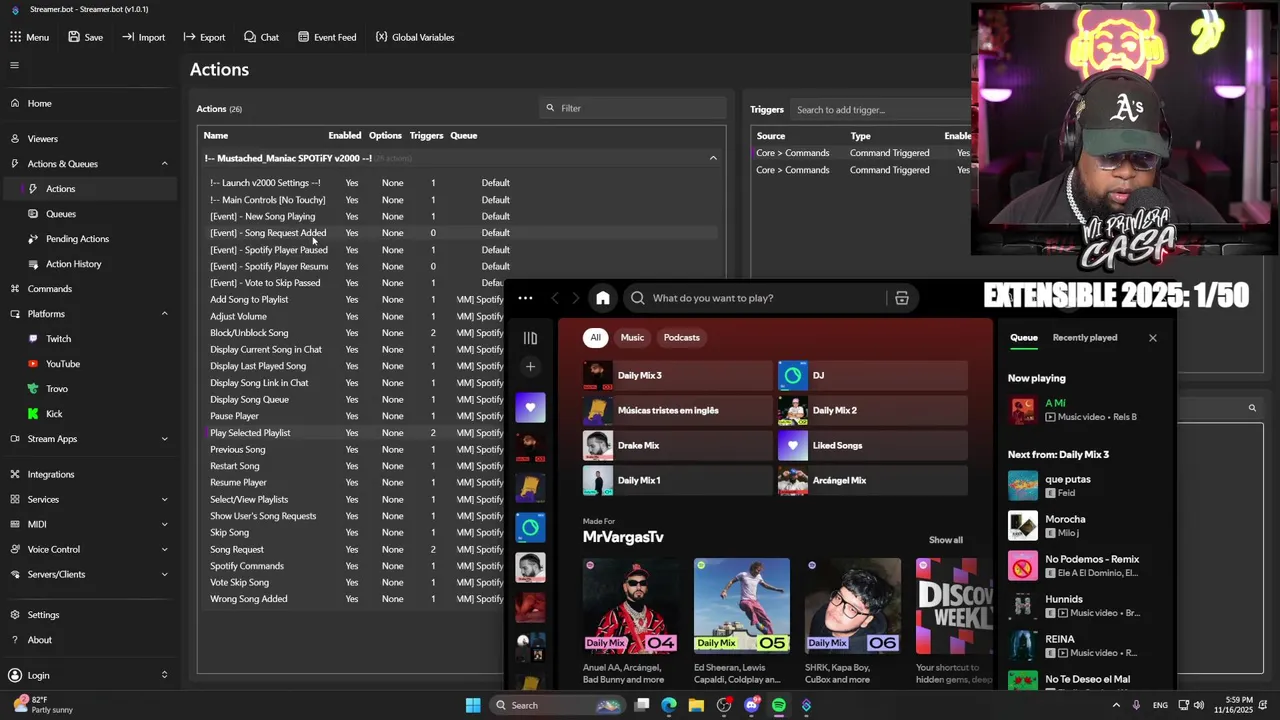Click the Spotify create plus icon
This screenshot has width=1280, height=720.
point(530,367)
